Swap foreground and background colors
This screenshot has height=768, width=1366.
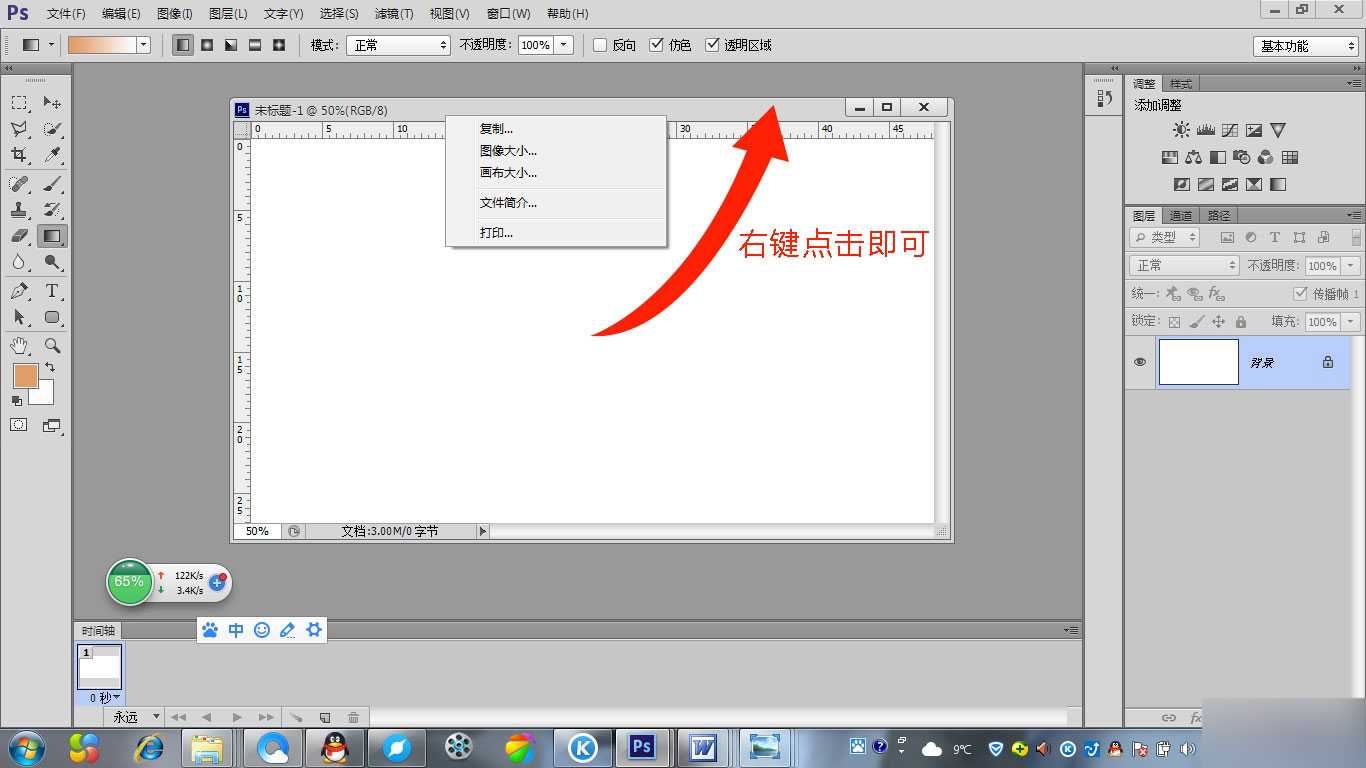[x=50, y=368]
